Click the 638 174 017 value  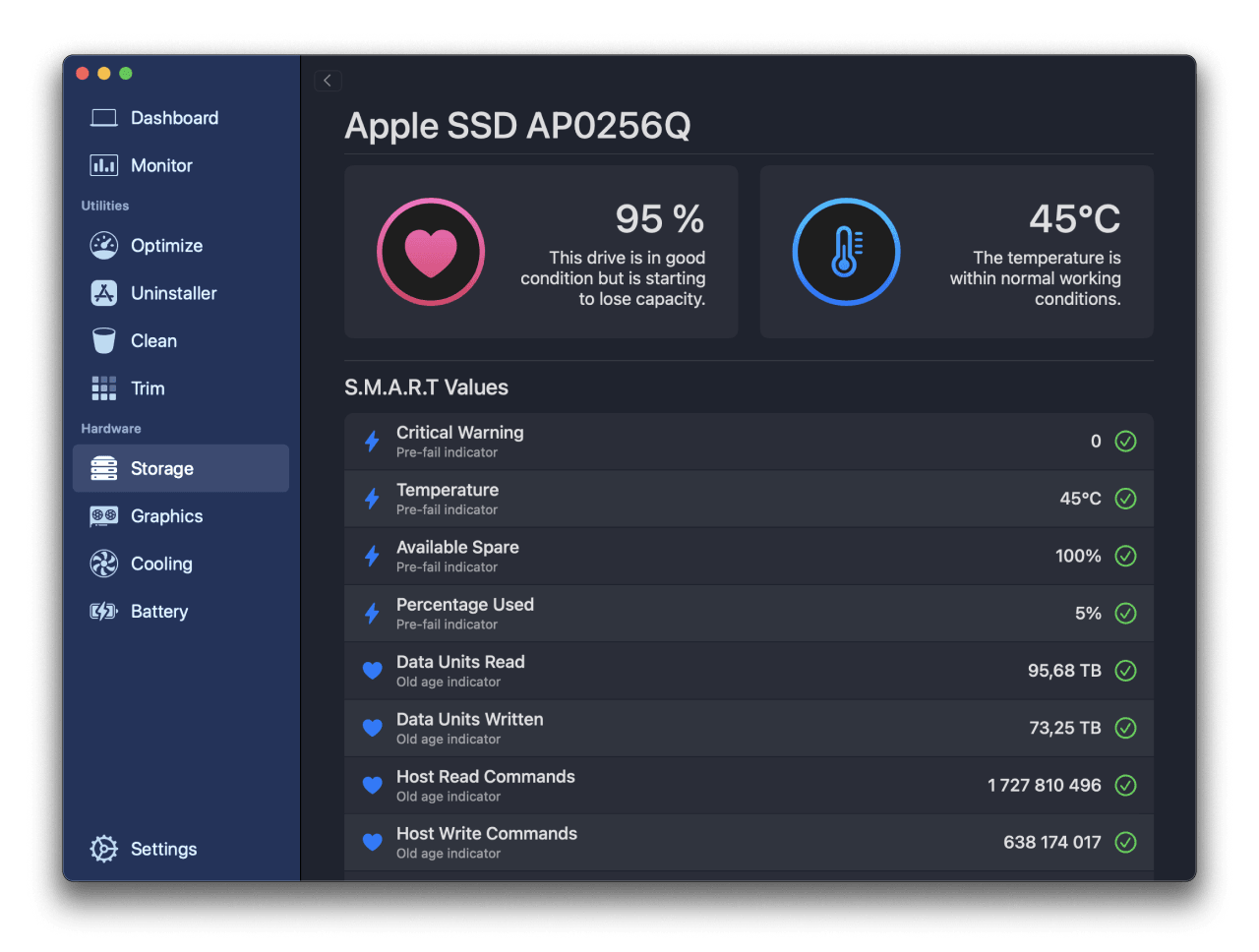(x=1052, y=842)
